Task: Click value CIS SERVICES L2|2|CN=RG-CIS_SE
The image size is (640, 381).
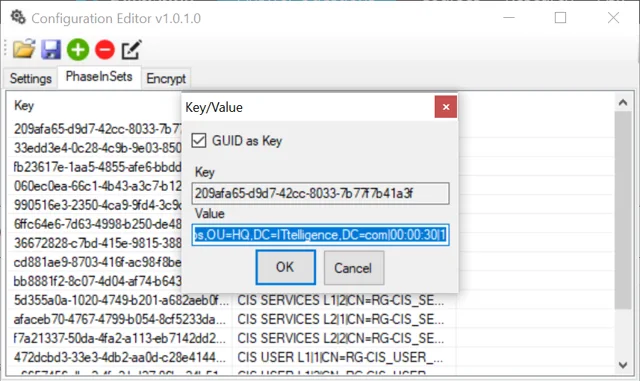Action: pyautogui.click(x=341, y=338)
